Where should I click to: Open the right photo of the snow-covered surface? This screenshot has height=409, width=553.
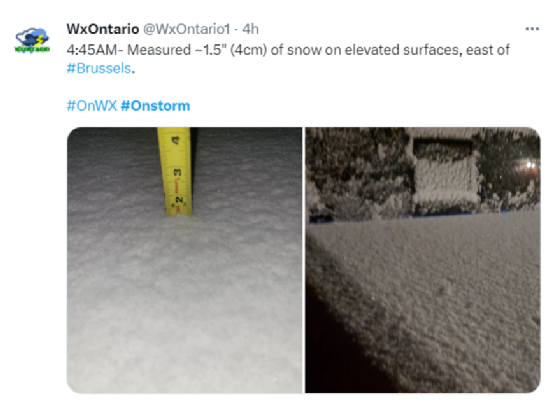(x=423, y=260)
